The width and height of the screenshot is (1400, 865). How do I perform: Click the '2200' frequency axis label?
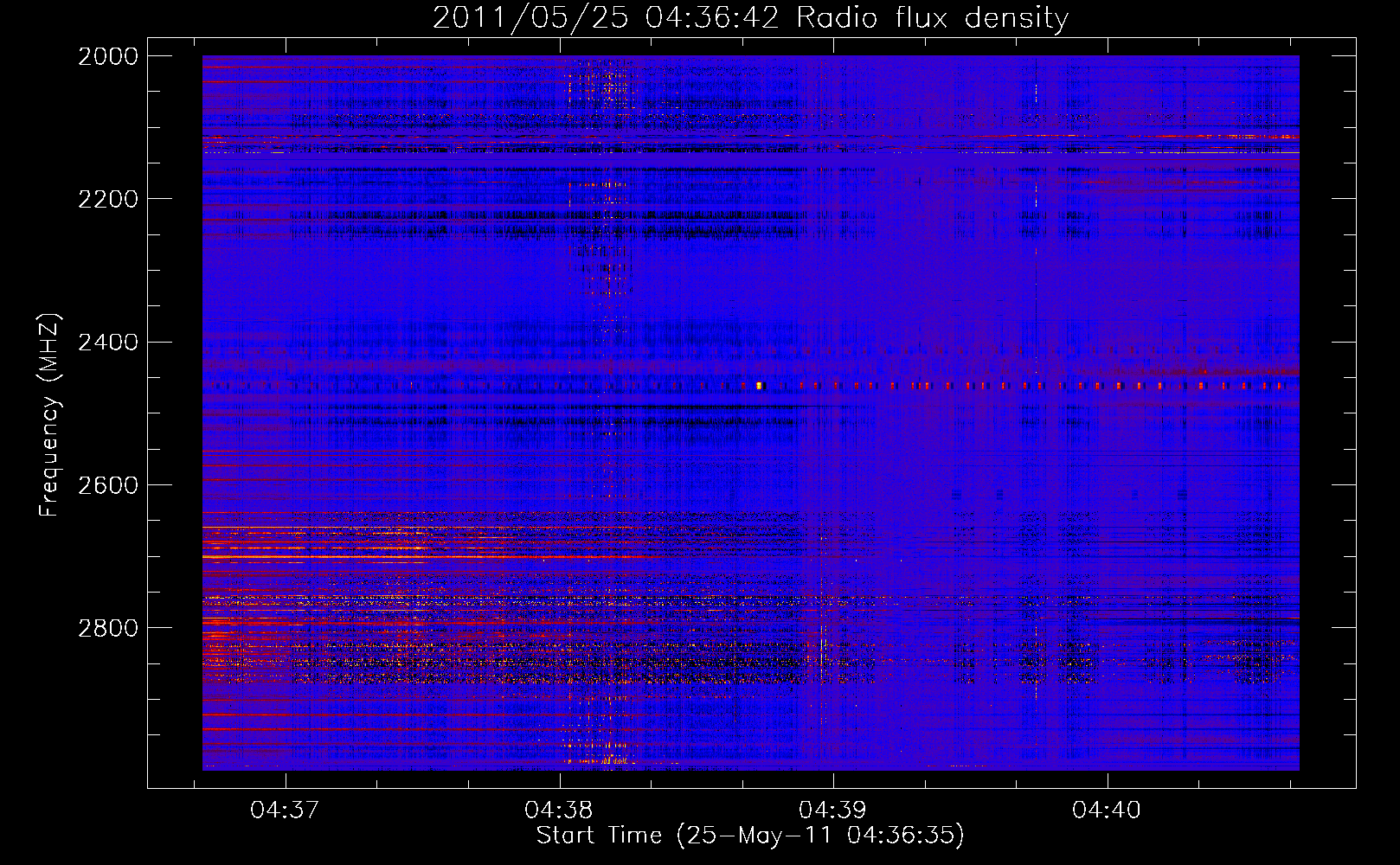point(108,199)
